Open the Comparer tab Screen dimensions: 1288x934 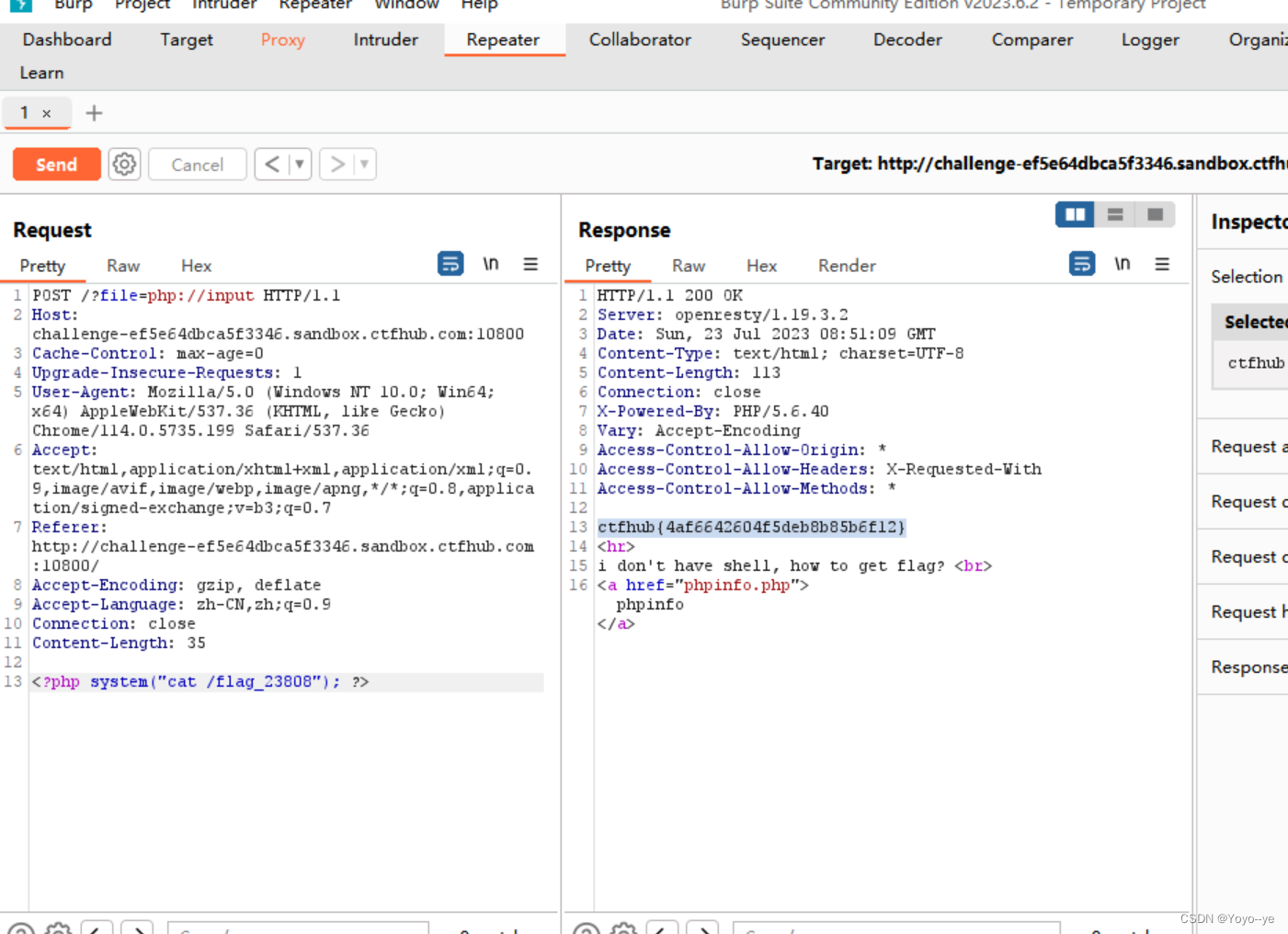click(1032, 40)
